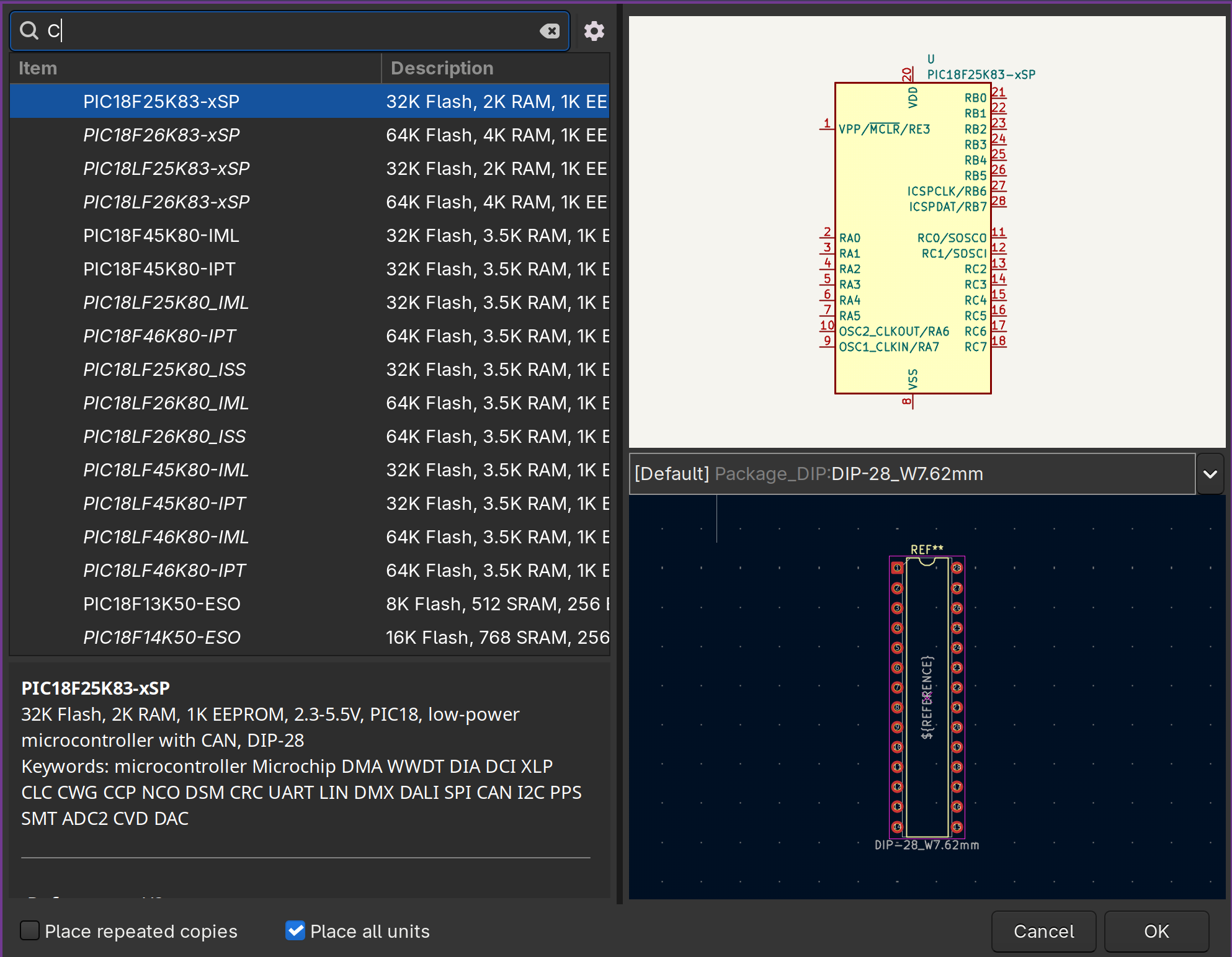Click the VPP/MCLR/RE3 pin label
The height and width of the screenshot is (957, 1232).
pos(885,129)
